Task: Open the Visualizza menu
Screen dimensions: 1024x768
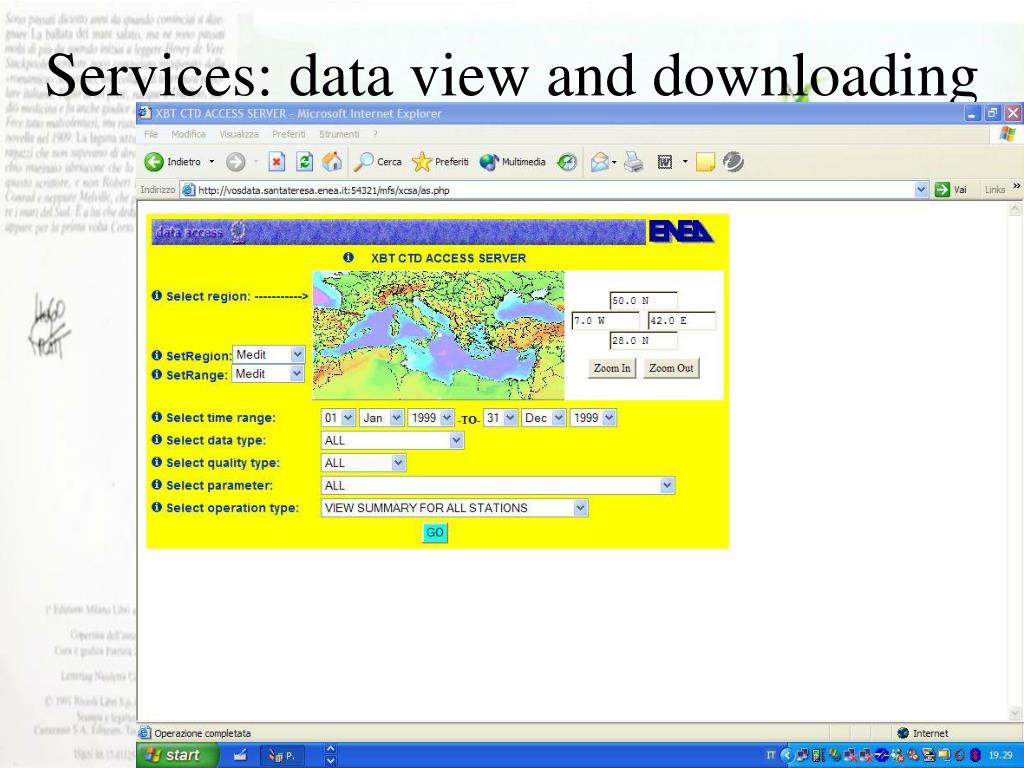Action: click(x=239, y=134)
